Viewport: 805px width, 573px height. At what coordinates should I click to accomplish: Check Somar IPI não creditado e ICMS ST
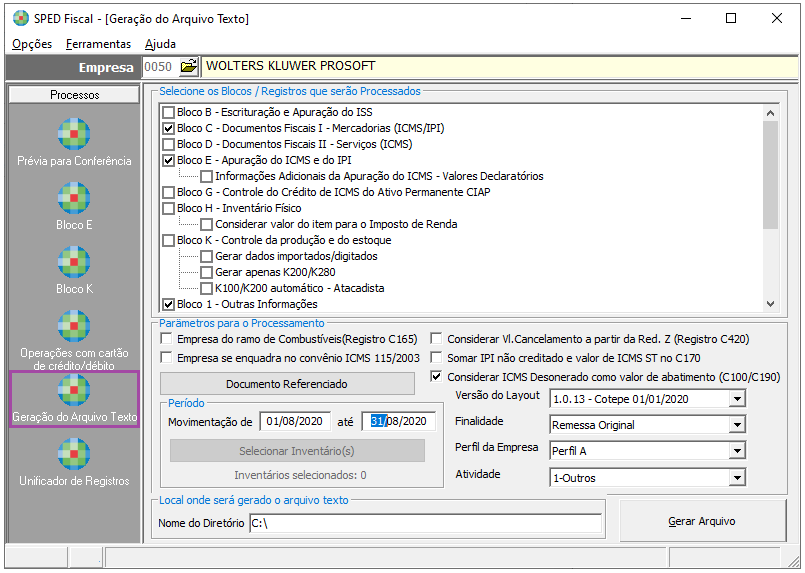click(436, 357)
